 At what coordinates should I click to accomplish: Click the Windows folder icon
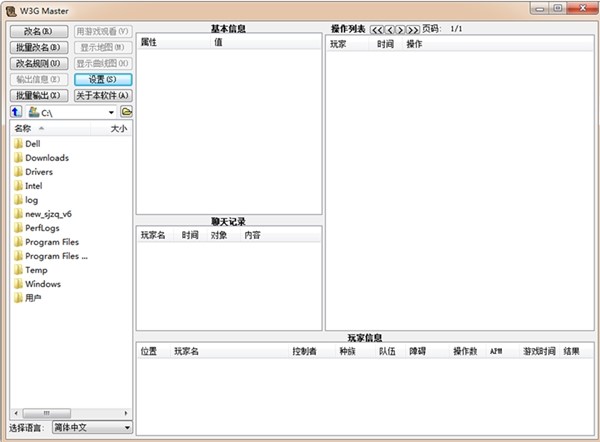pos(18,284)
